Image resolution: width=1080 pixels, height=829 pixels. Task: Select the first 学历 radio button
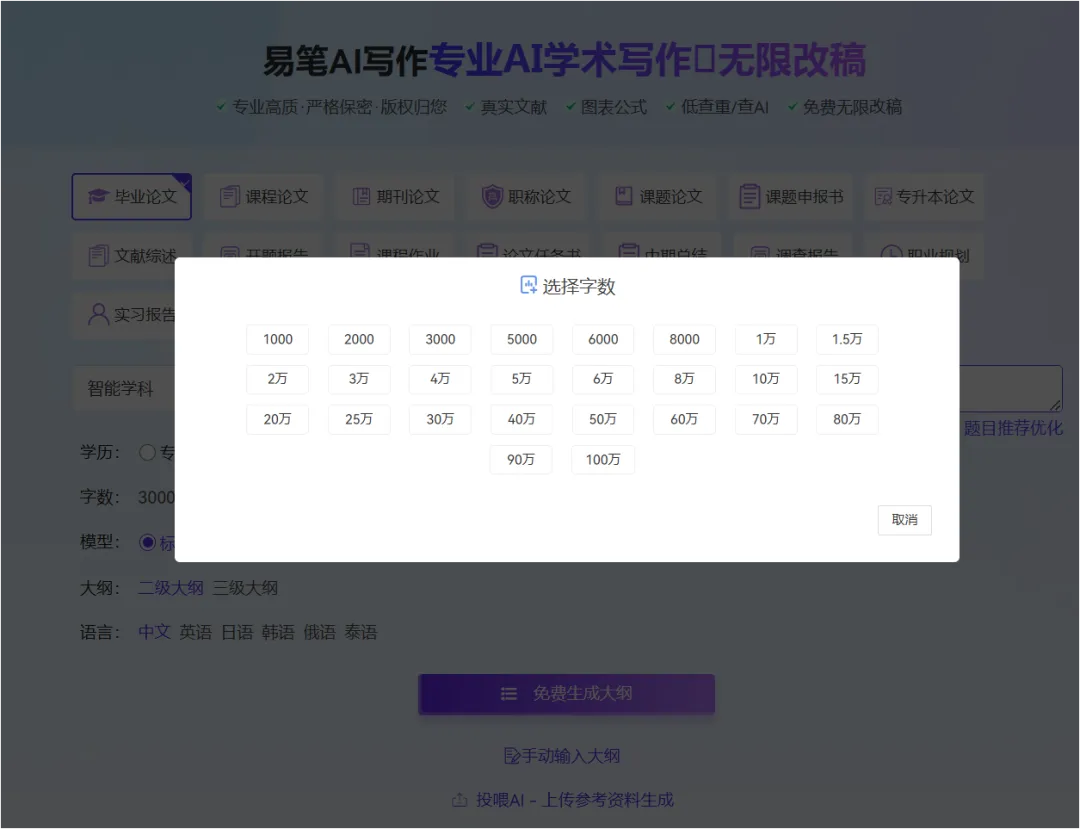coord(147,452)
